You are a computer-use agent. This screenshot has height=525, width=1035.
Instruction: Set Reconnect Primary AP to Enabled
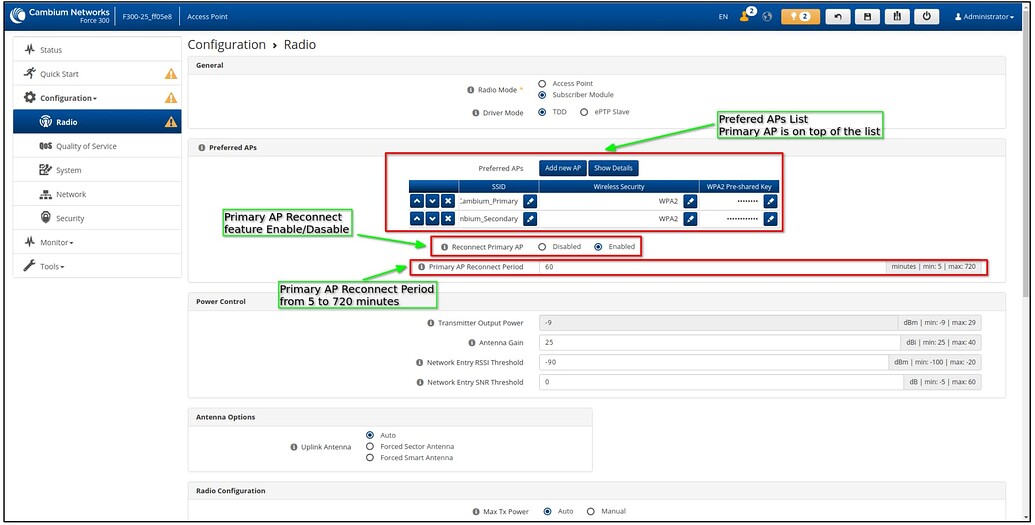coord(598,247)
